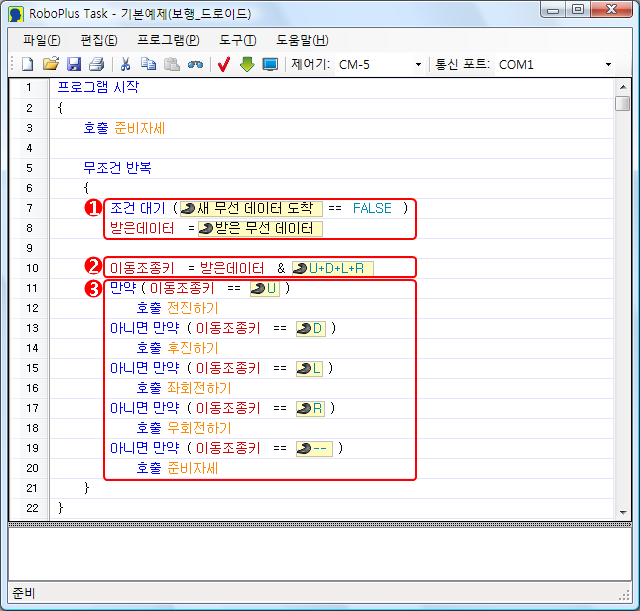Open the program output monitor icon
640x611 pixels.
point(270,64)
